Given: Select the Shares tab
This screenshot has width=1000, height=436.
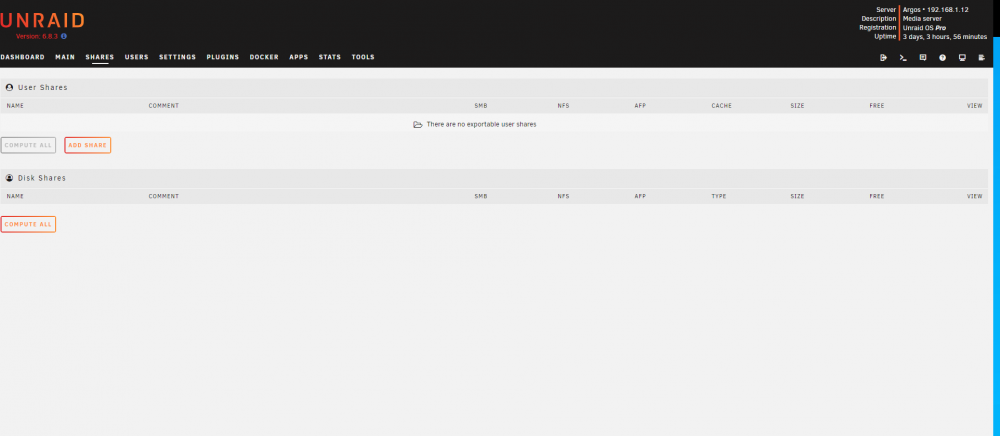Looking at the screenshot, I should click(99, 57).
